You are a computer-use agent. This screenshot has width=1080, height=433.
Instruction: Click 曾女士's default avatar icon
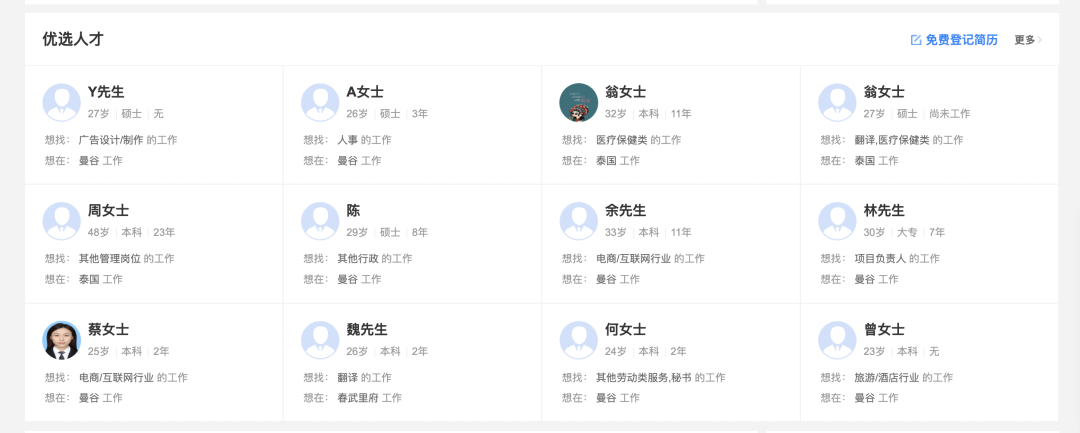pos(837,340)
